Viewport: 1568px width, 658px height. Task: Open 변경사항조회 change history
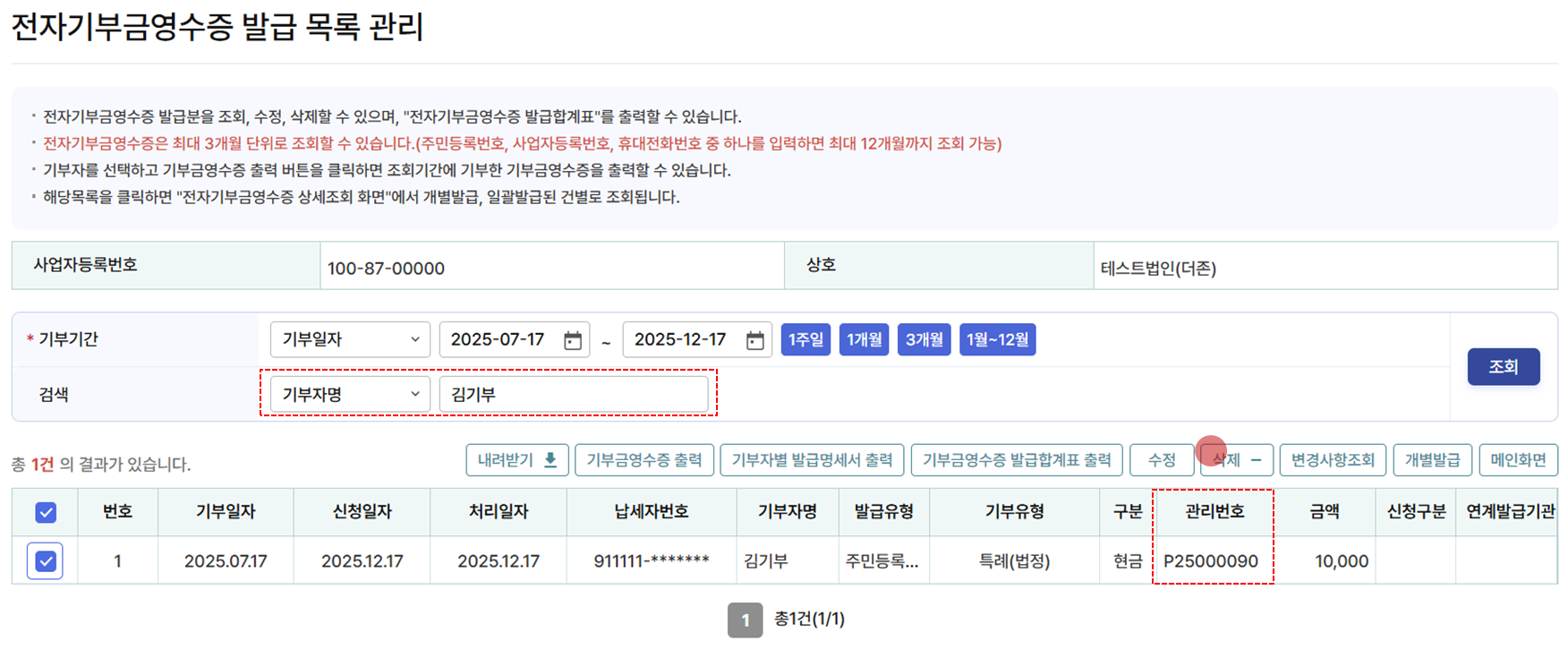pos(1333,460)
